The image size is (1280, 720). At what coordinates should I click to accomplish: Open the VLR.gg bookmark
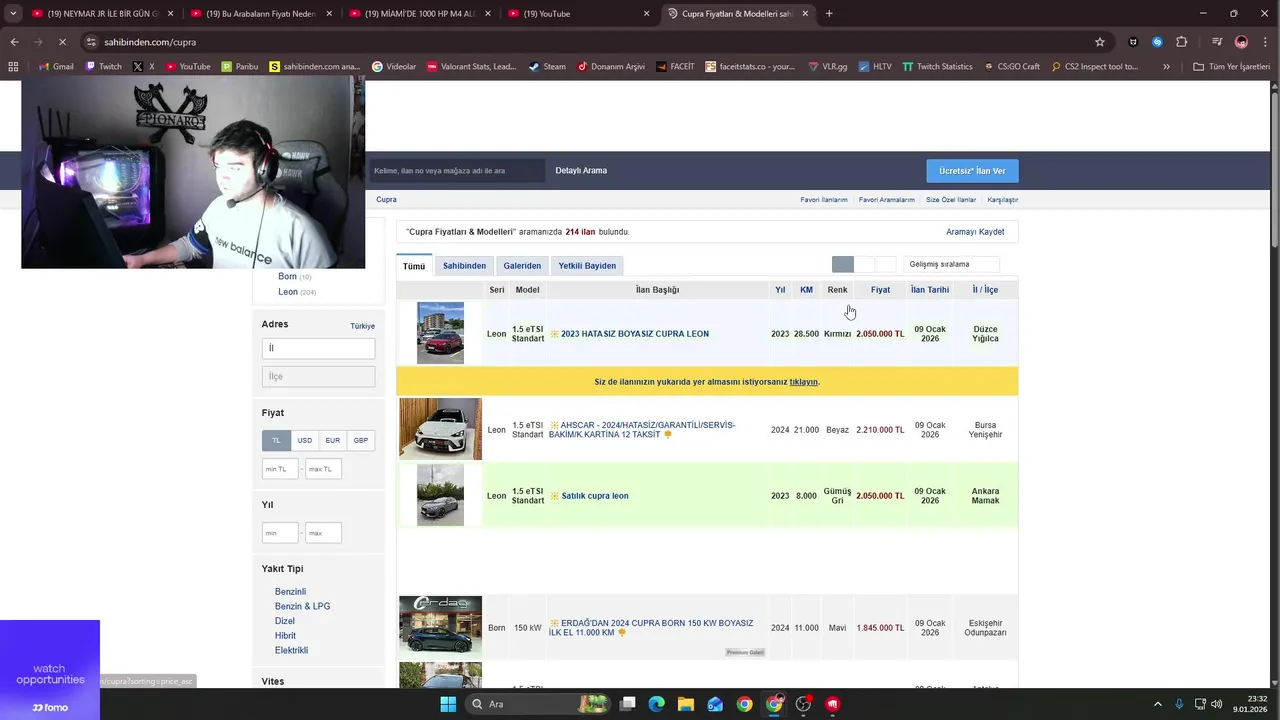(x=829, y=67)
